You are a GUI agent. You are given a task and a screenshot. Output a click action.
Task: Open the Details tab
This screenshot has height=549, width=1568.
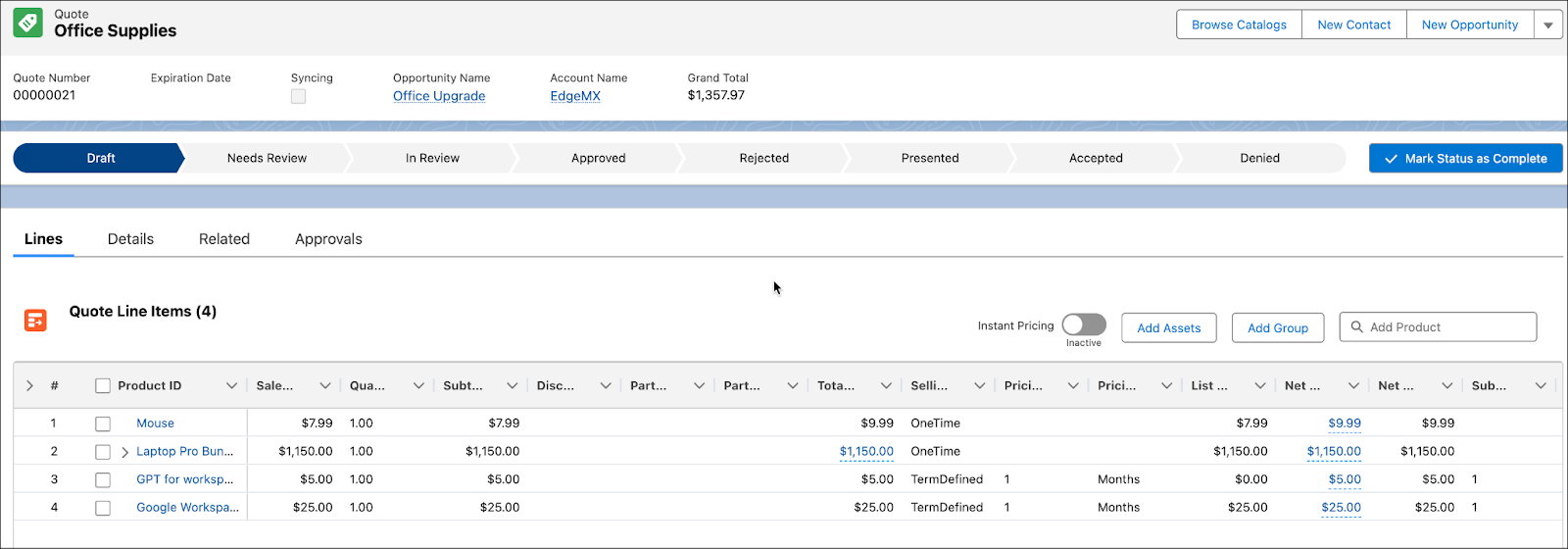pos(130,239)
